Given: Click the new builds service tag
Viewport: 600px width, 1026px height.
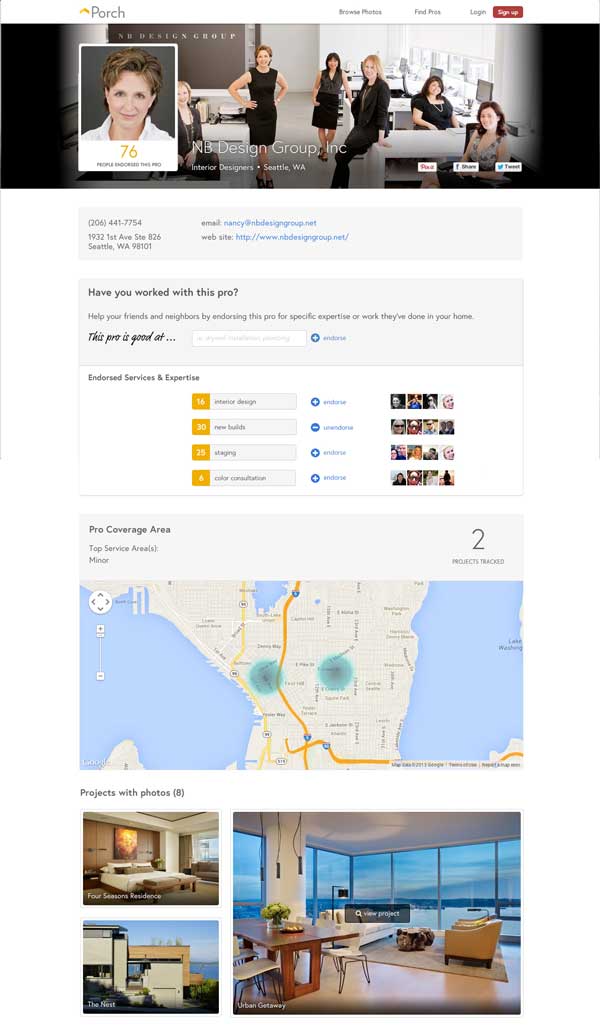Looking at the screenshot, I should click(x=244, y=427).
